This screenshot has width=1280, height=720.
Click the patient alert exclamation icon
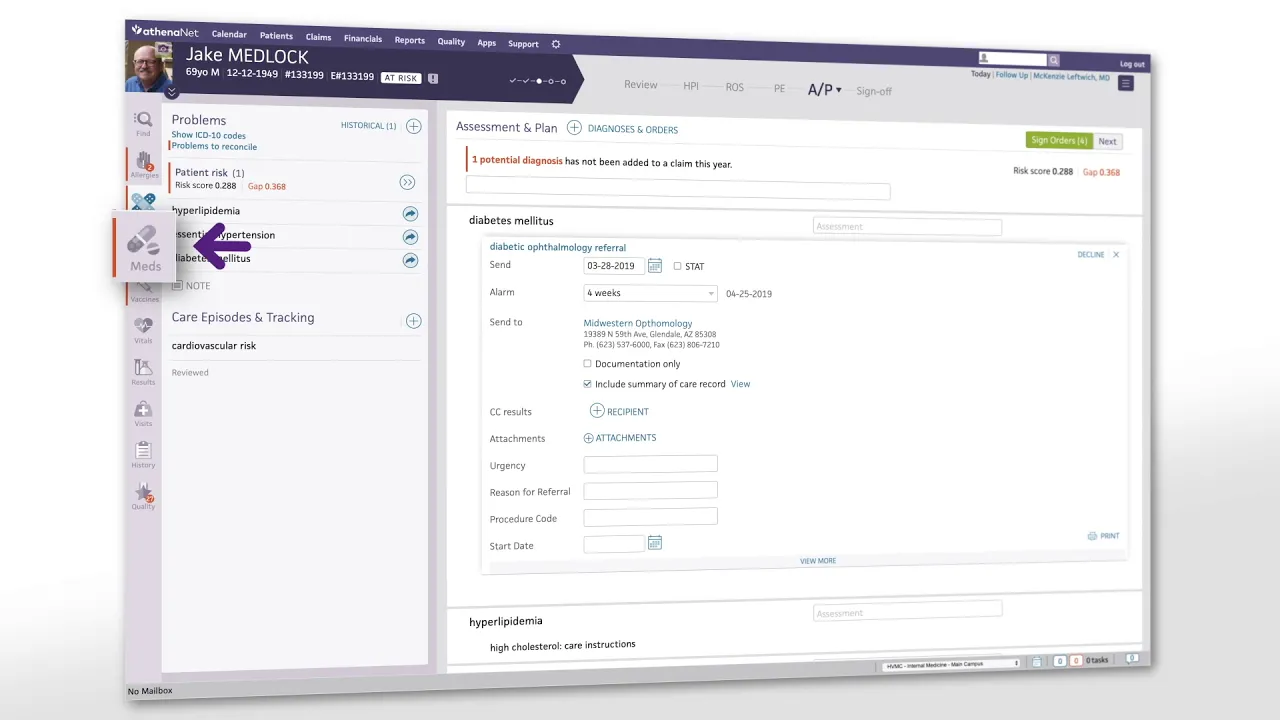point(433,78)
